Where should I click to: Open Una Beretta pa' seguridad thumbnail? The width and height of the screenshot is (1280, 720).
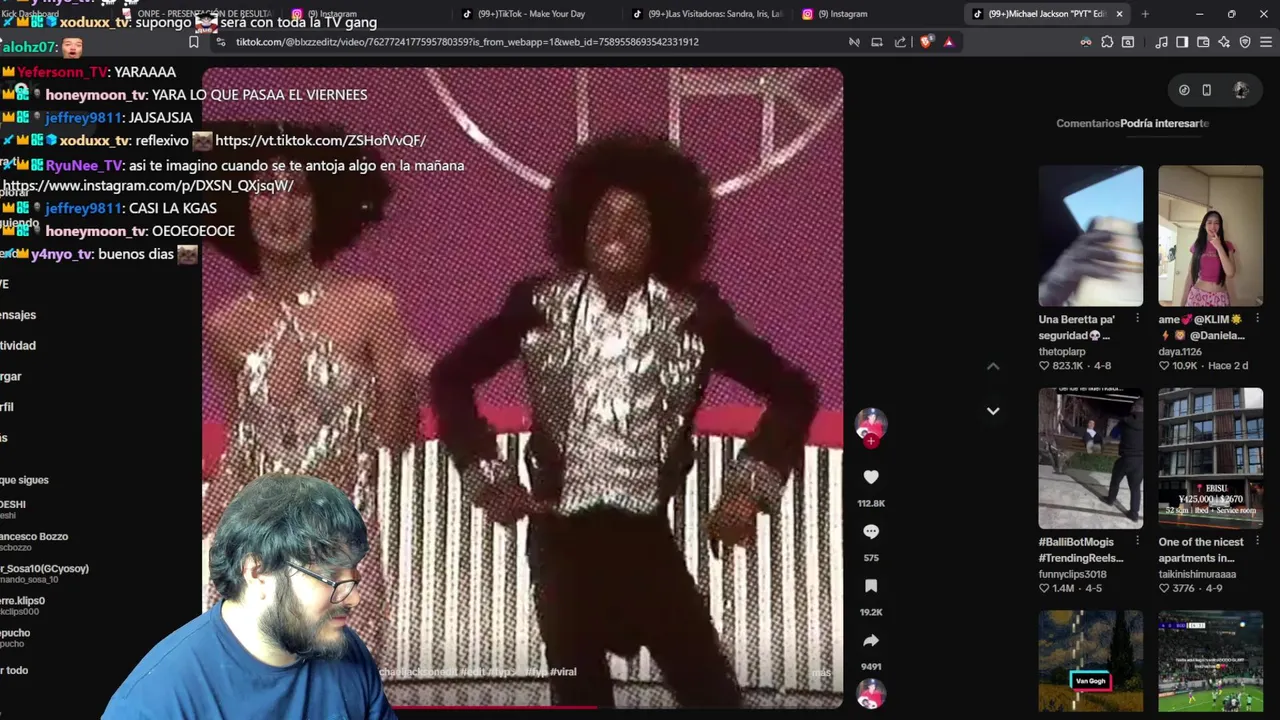point(1090,236)
